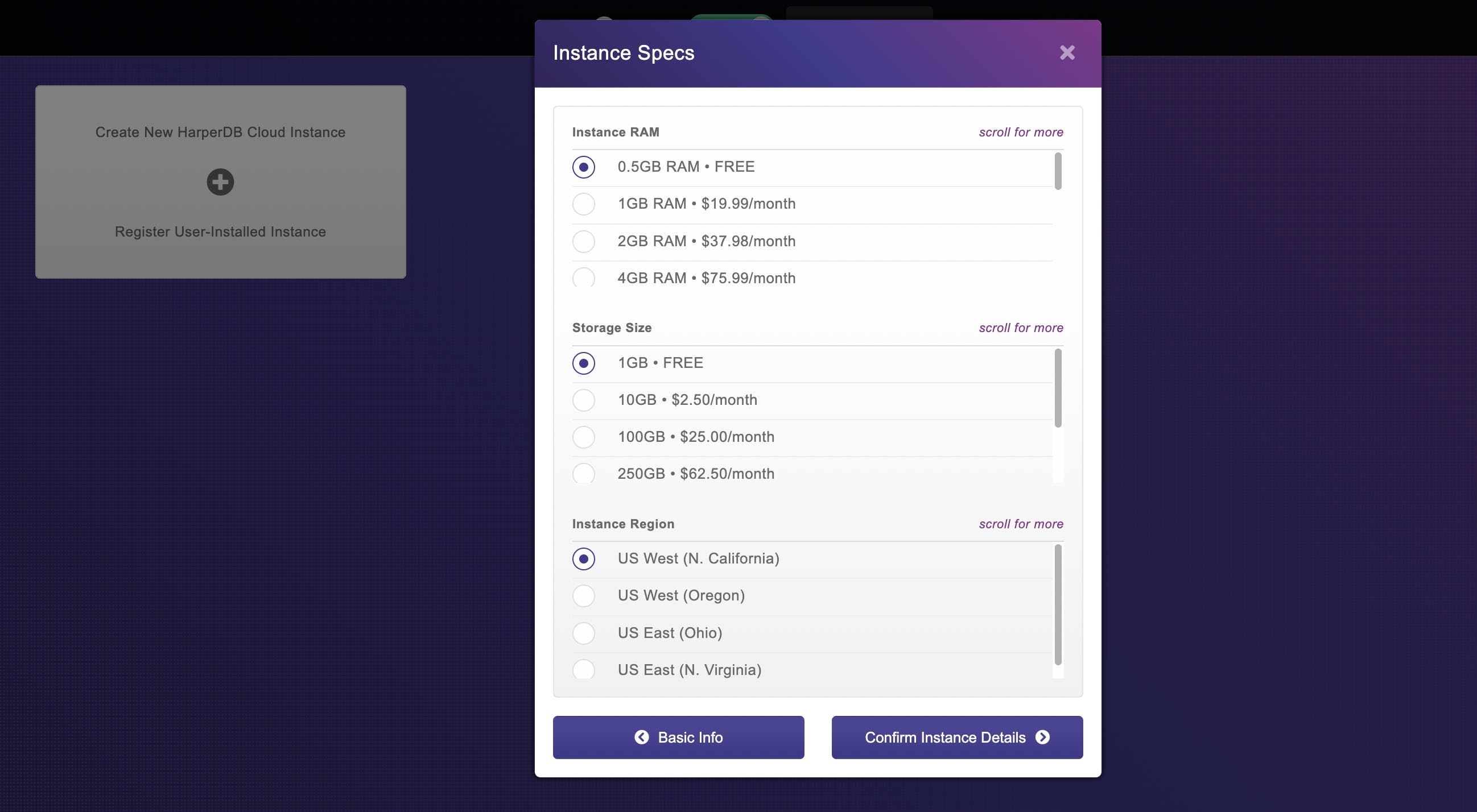Pick the 4GB RAM $75.99/month option

[x=584, y=278]
